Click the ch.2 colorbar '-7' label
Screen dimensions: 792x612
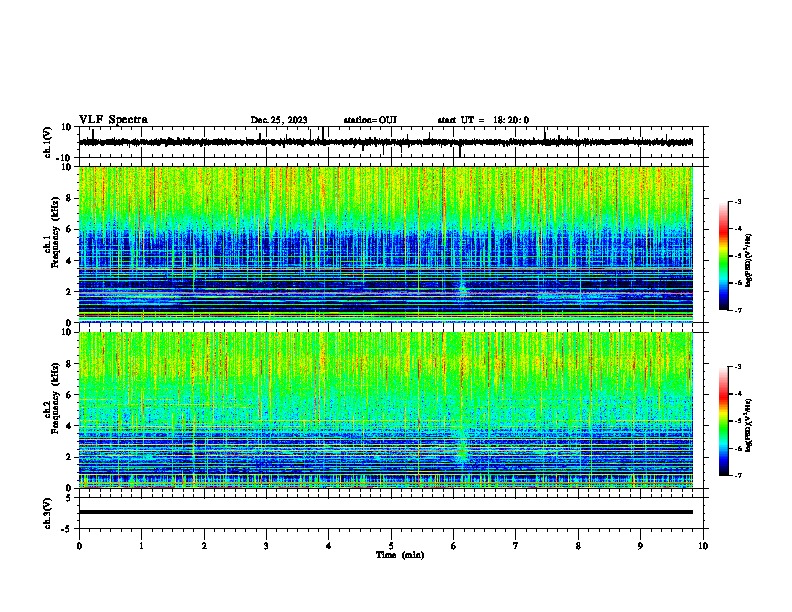coord(737,475)
